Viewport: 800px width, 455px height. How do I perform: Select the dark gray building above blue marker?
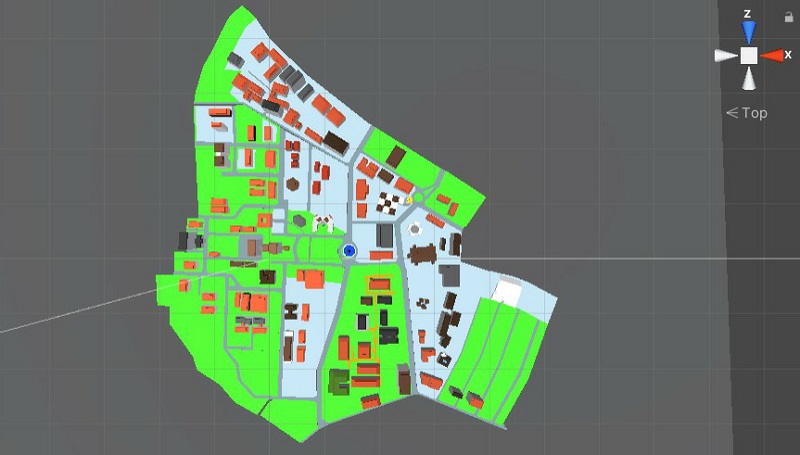[x=384, y=235]
